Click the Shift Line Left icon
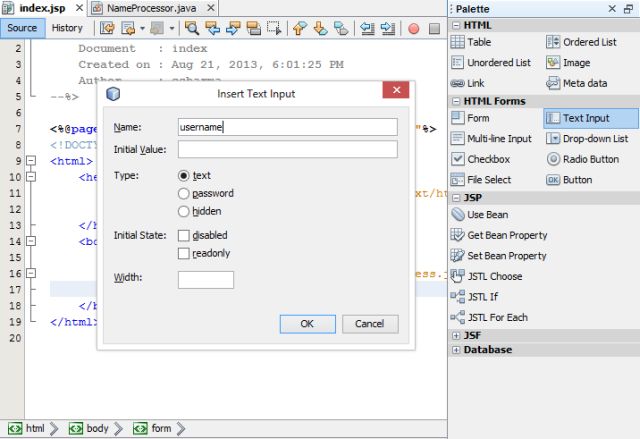 coord(367,28)
